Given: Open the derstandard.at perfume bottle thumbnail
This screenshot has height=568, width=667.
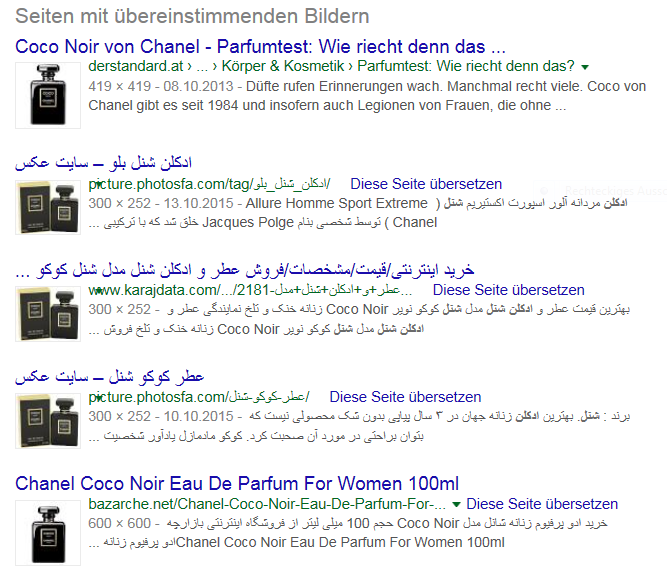Looking at the screenshot, I should click(48, 95).
